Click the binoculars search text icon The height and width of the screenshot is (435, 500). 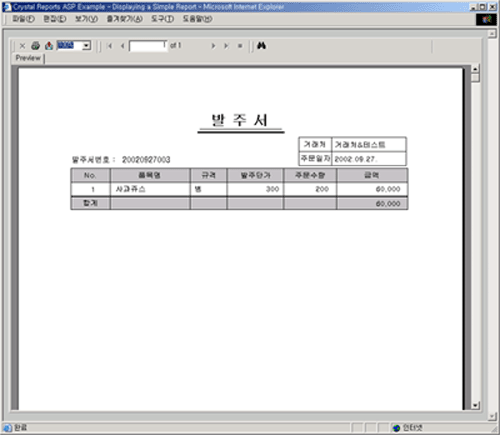click(261, 46)
